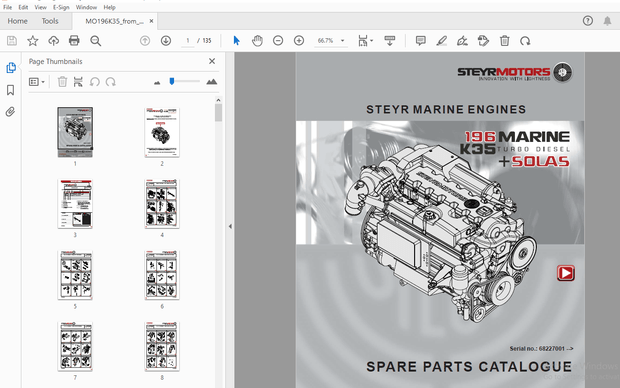This screenshot has width=620, height=388.
Task: Zoom in with the plus button
Action: 299,41
